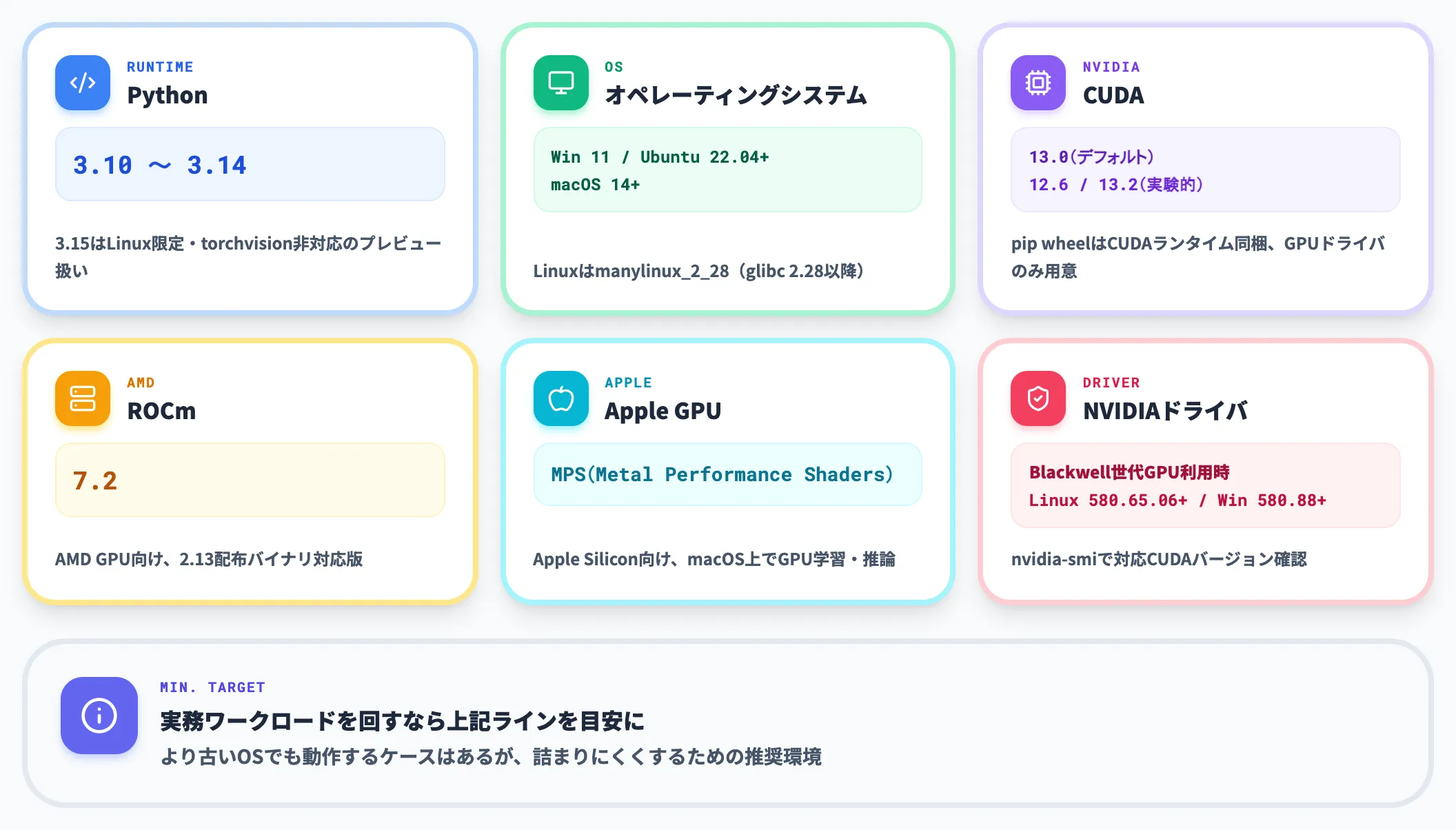Click the DRIVER label
This screenshot has height=830, width=1456.
pyautogui.click(x=1111, y=383)
